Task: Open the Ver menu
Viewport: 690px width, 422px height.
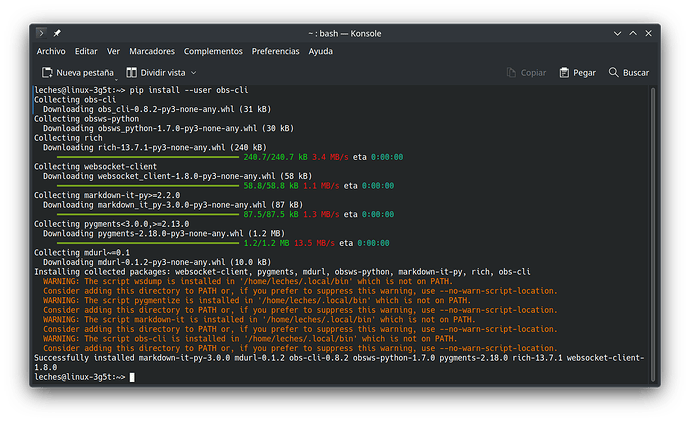Action: coord(113,51)
